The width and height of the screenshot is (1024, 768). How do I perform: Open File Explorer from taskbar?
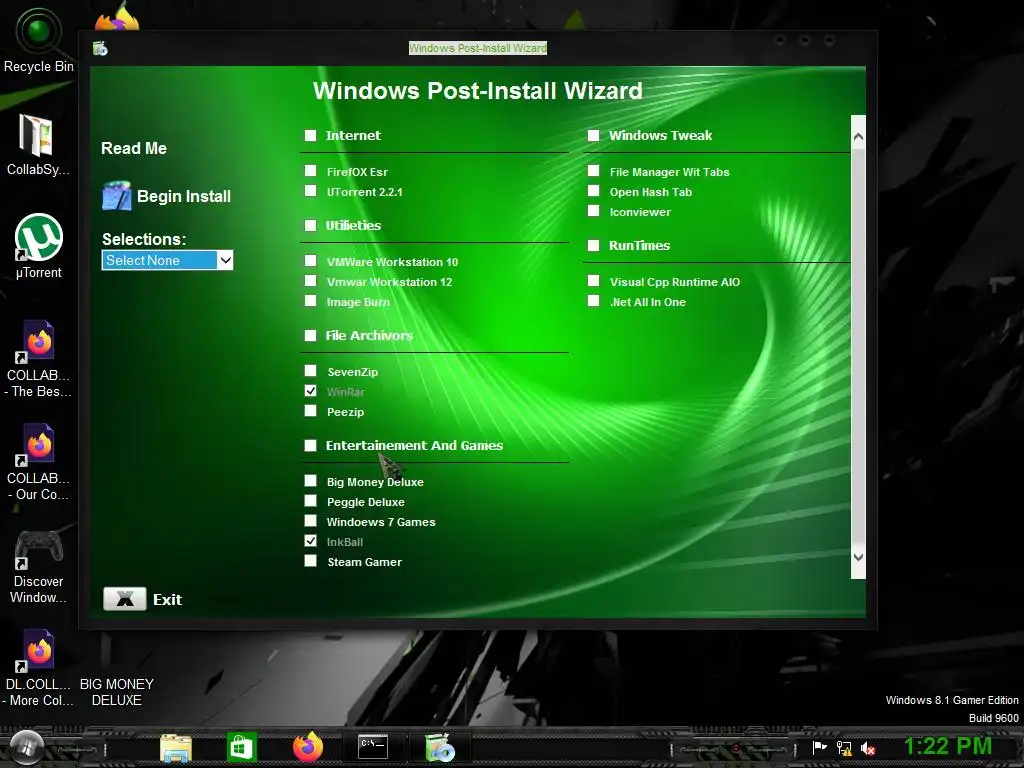point(176,748)
